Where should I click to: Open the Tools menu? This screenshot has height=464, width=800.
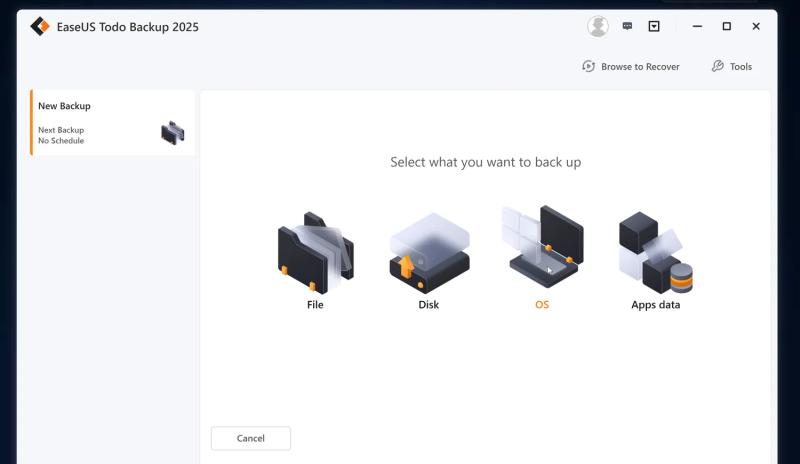tap(732, 66)
